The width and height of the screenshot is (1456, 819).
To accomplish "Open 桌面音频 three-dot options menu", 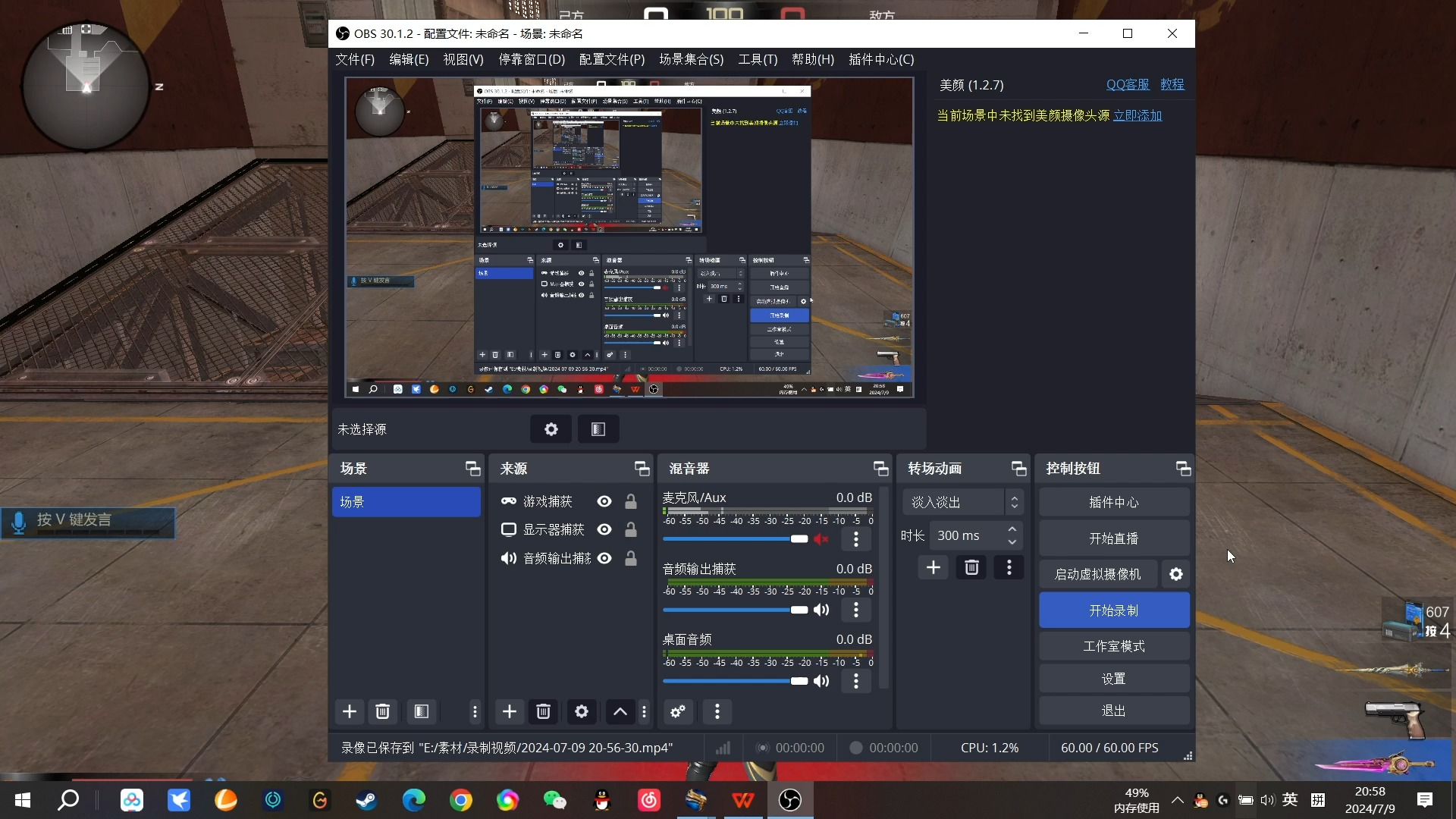I will (856, 681).
